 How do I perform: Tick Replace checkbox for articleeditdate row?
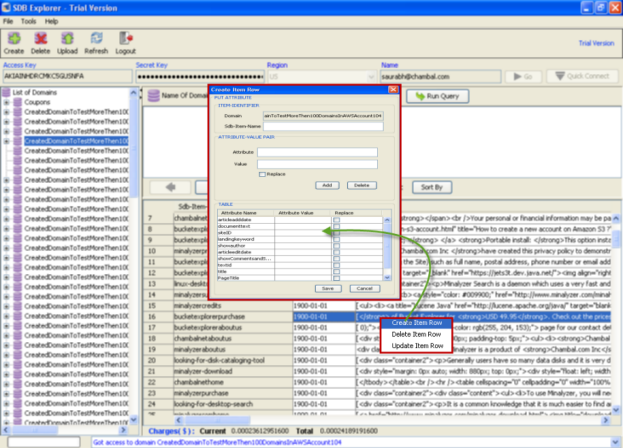[x=337, y=252]
